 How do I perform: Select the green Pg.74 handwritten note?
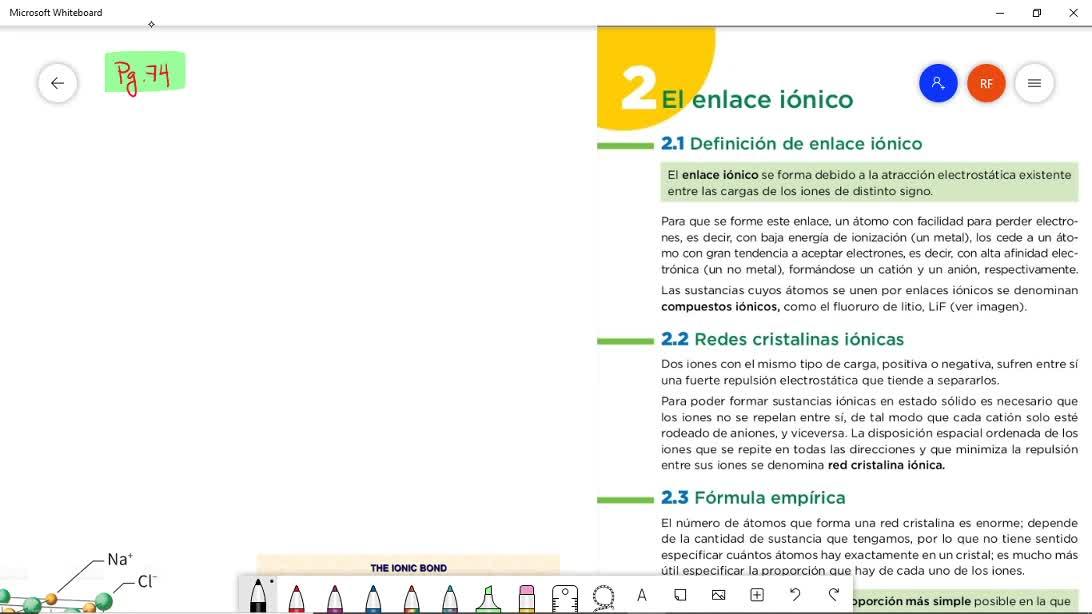coord(145,72)
